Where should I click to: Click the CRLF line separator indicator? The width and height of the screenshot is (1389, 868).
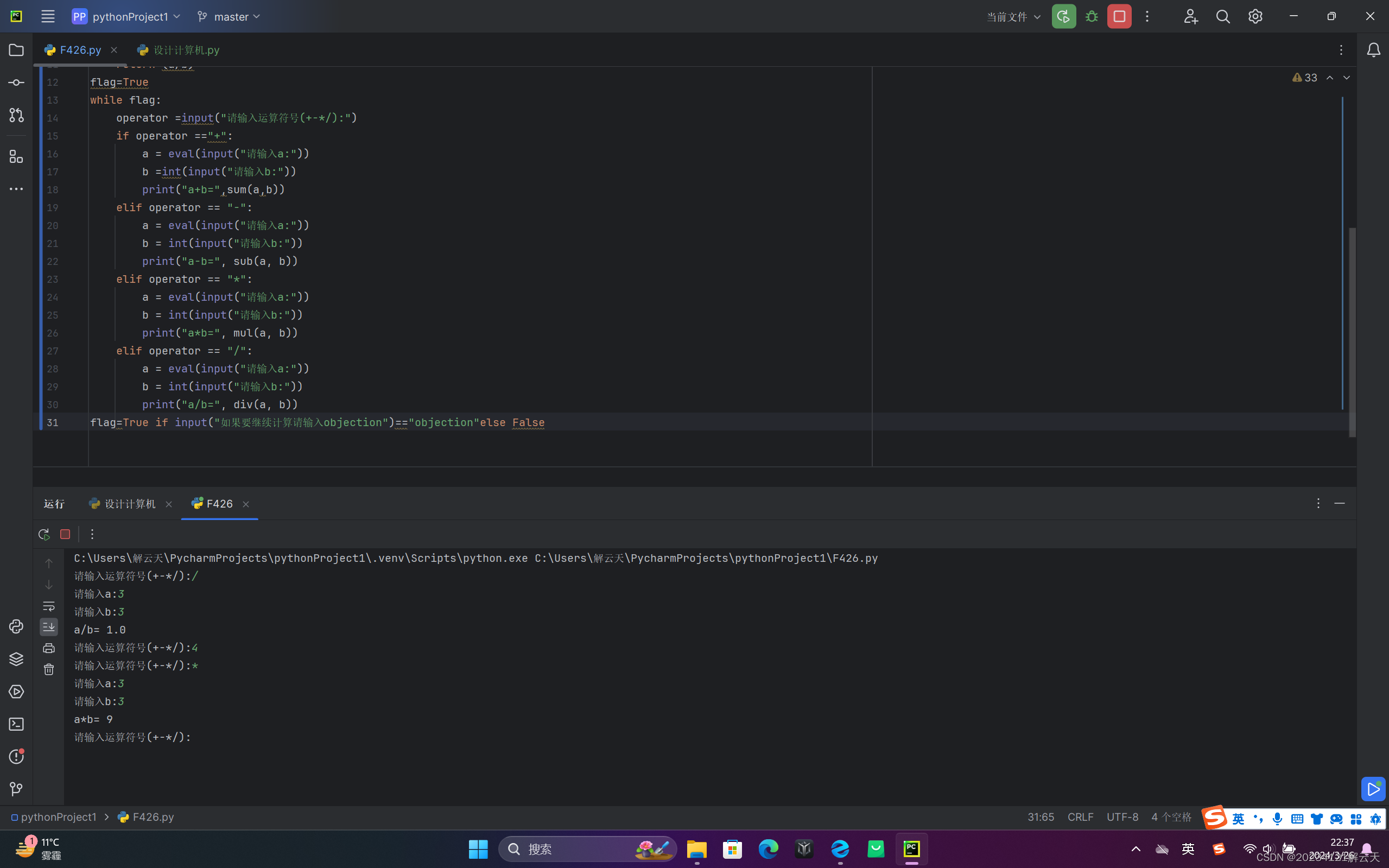[x=1080, y=817]
